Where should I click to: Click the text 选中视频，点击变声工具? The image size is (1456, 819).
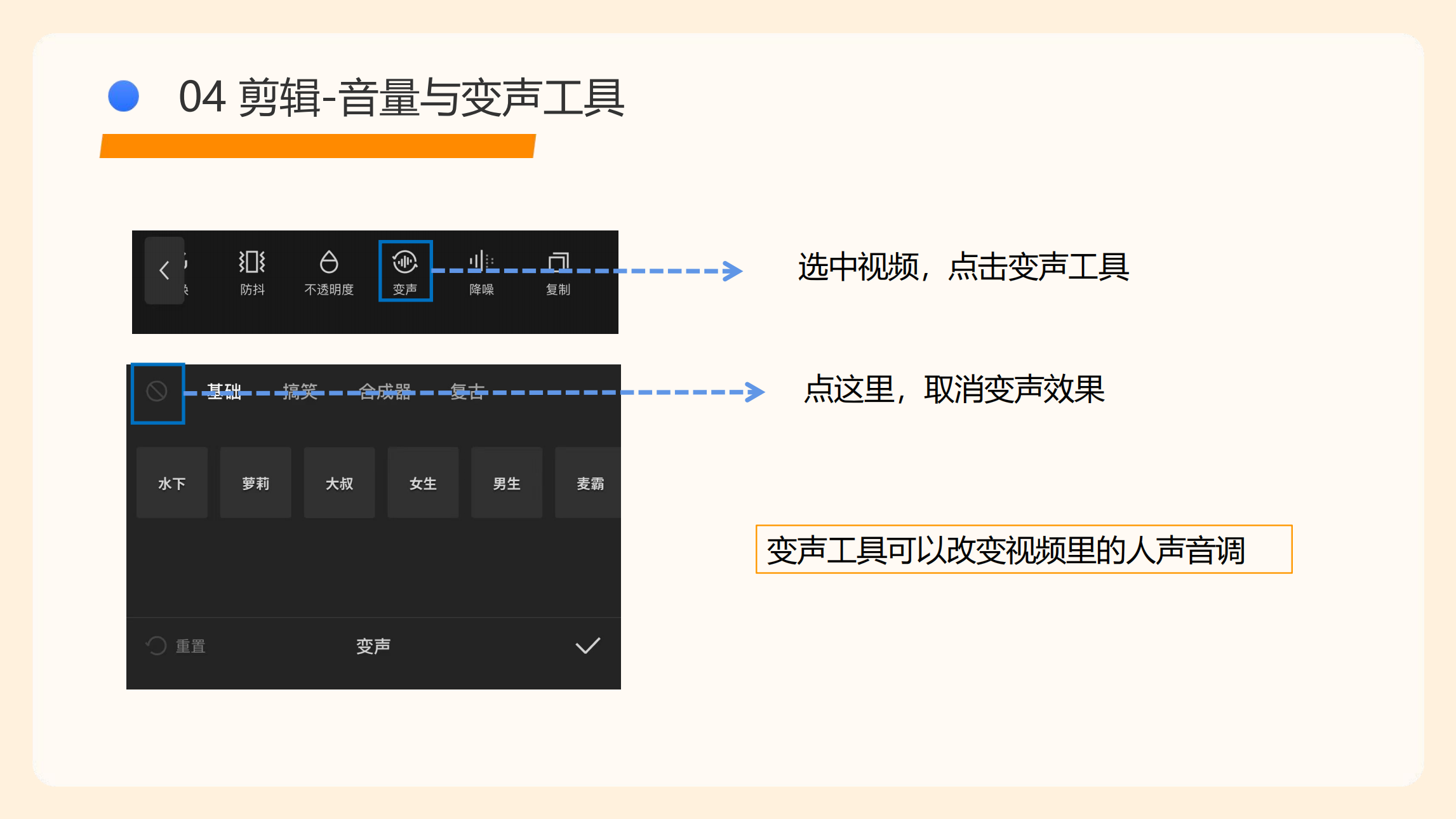[963, 267]
